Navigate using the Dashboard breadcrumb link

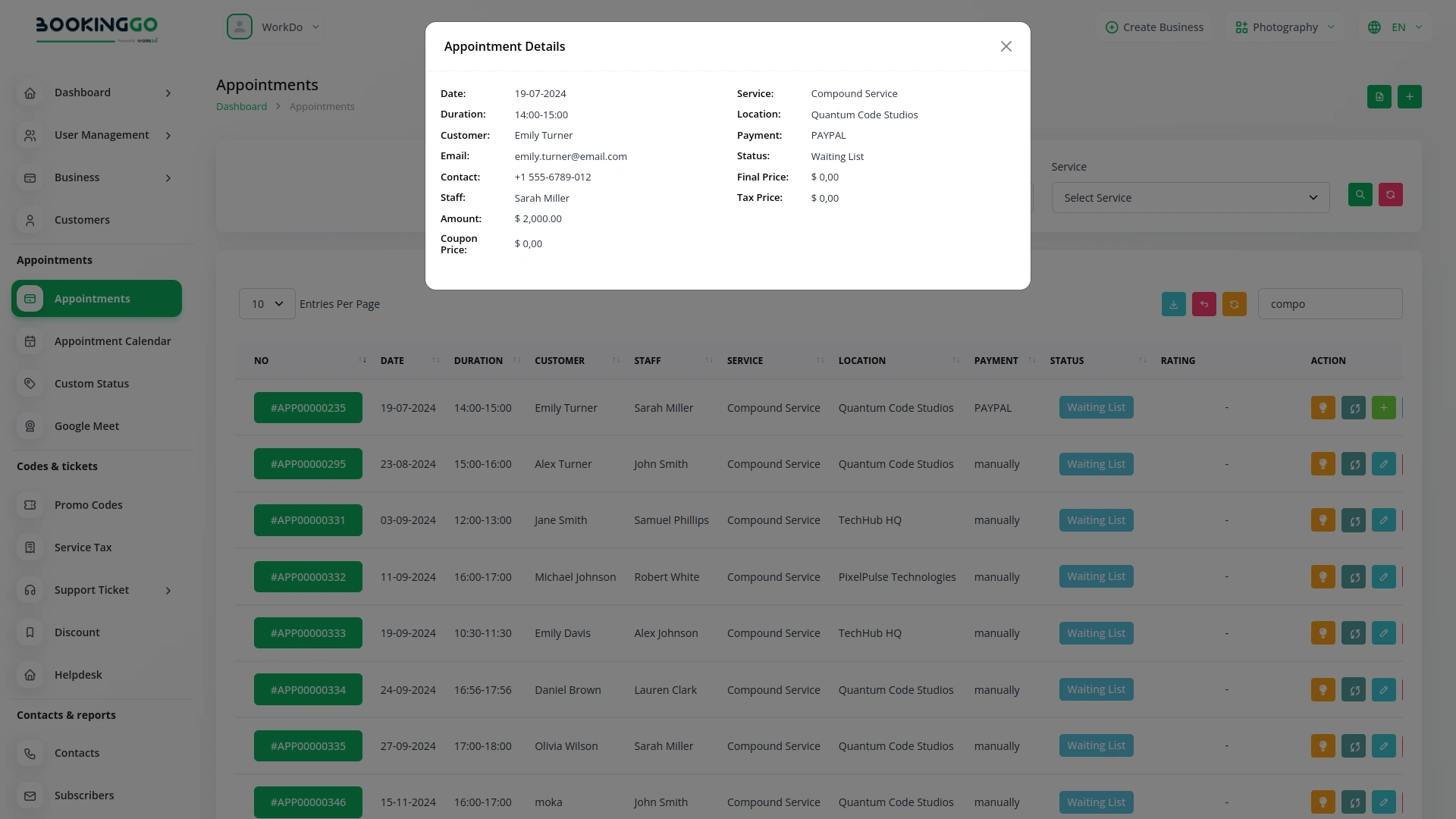tap(240, 106)
